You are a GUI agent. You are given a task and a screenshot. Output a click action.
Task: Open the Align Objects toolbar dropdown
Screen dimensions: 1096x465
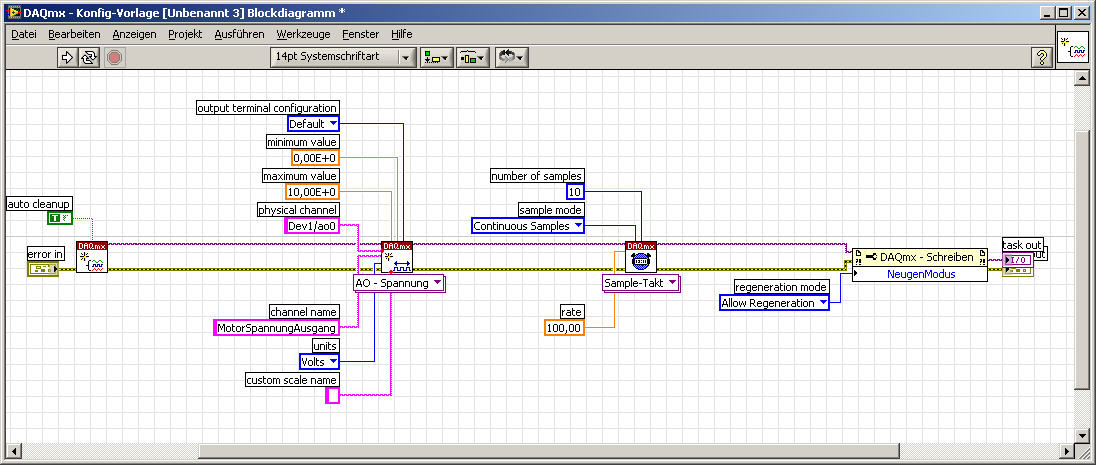pos(437,57)
